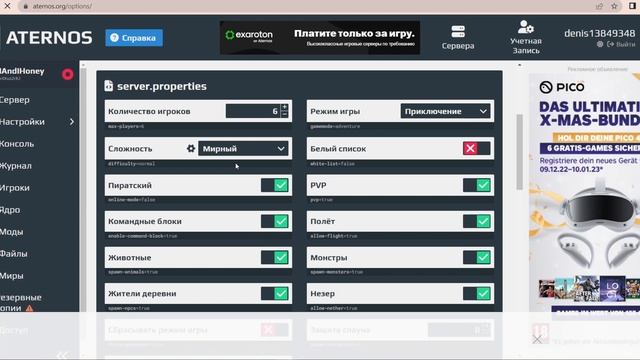Expand the Настройки sidebar arrow
Image resolution: width=640 pixels, height=360 pixels.
point(72,122)
